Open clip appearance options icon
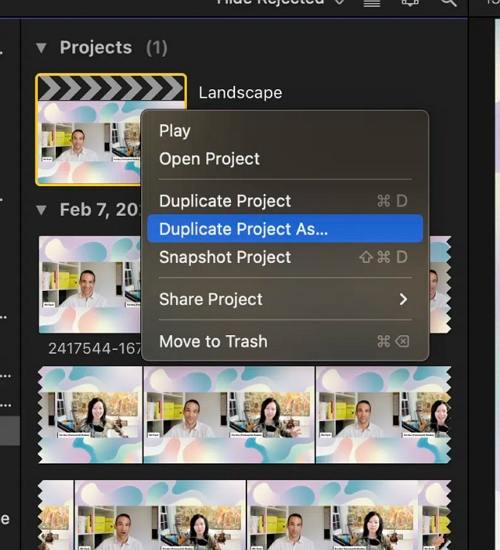Image resolution: width=500 pixels, height=550 pixels. [410, 3]
